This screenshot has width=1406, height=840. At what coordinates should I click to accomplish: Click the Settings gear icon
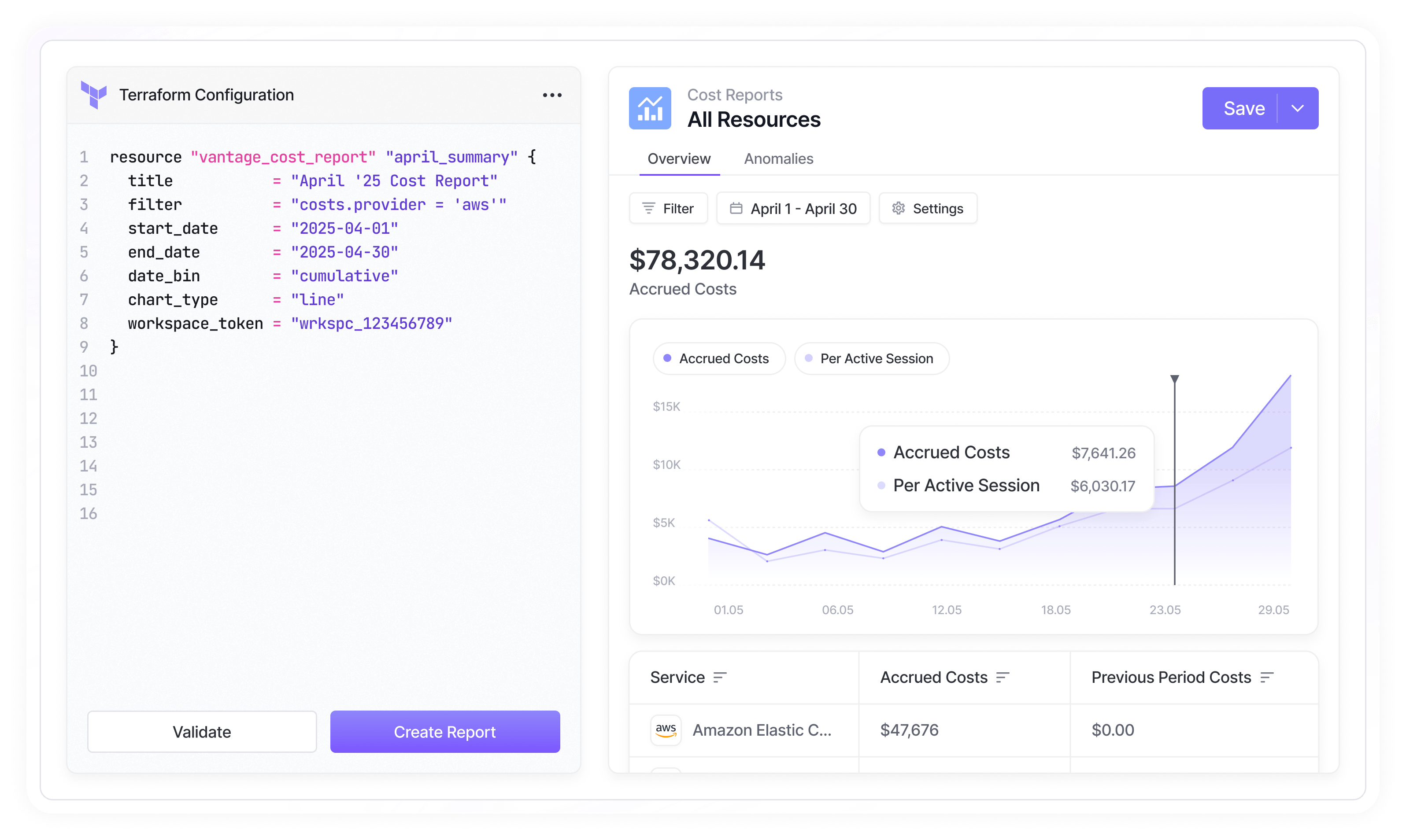coord(898,208)
